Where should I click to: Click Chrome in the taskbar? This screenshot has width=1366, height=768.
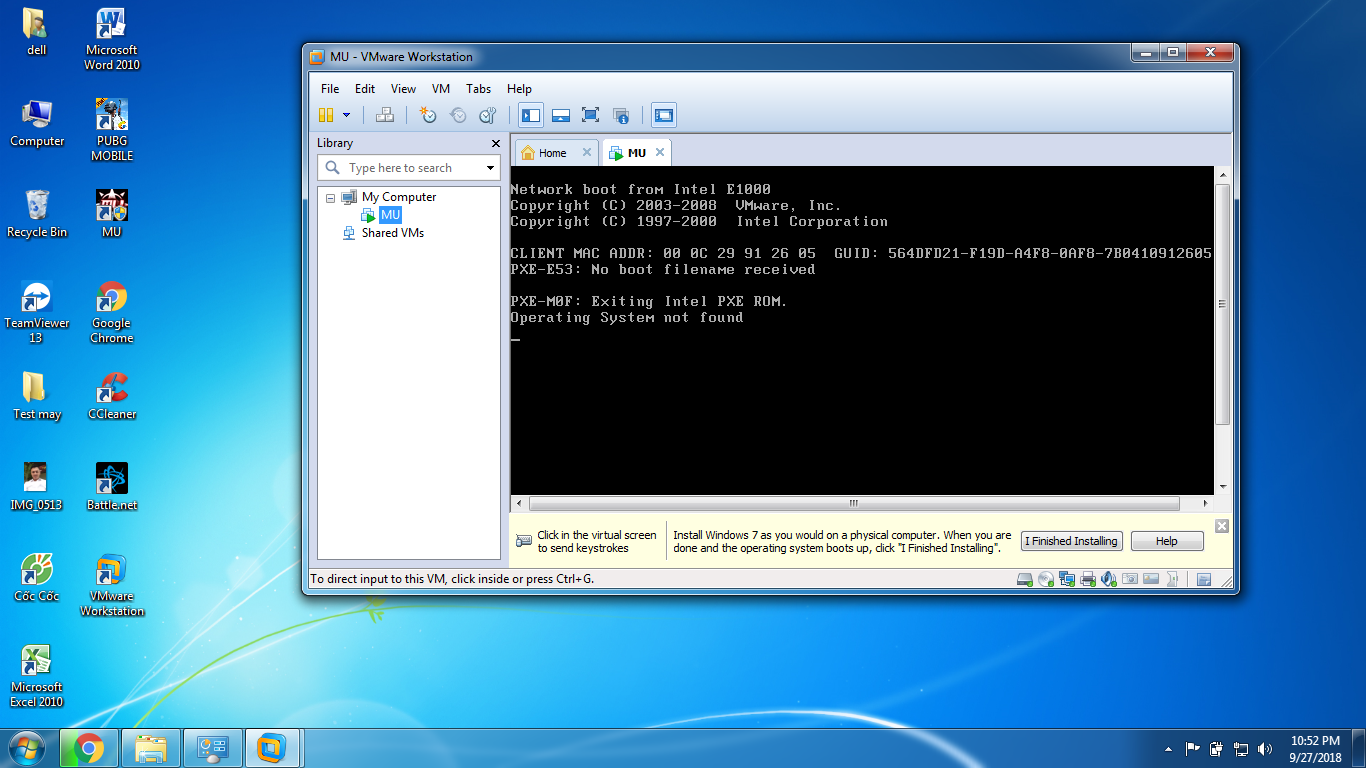click(x=89, y=748)
